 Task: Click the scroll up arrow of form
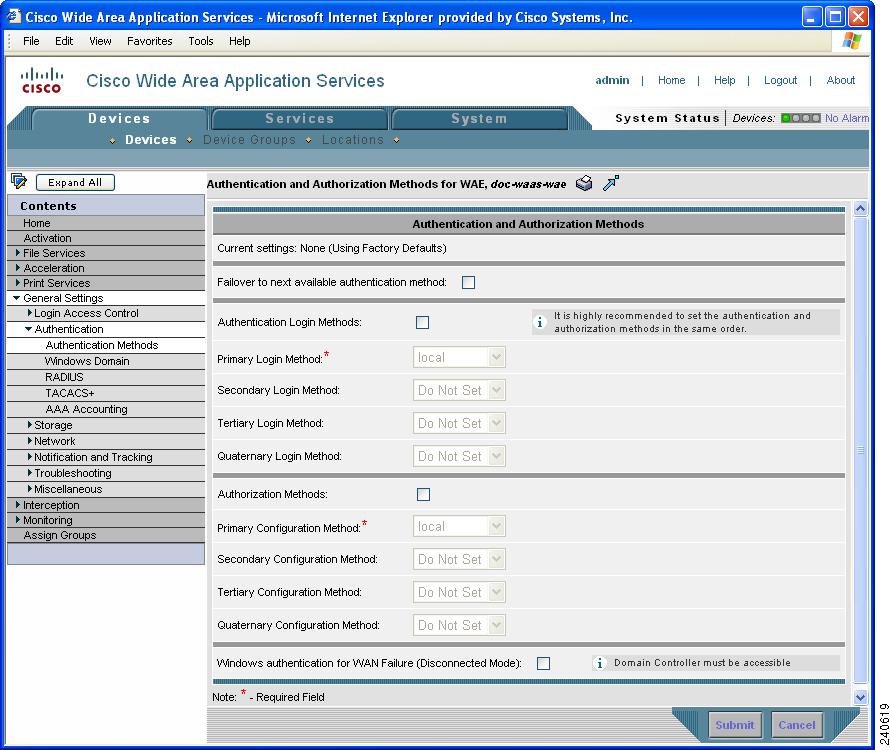click(x=860, y=208)
